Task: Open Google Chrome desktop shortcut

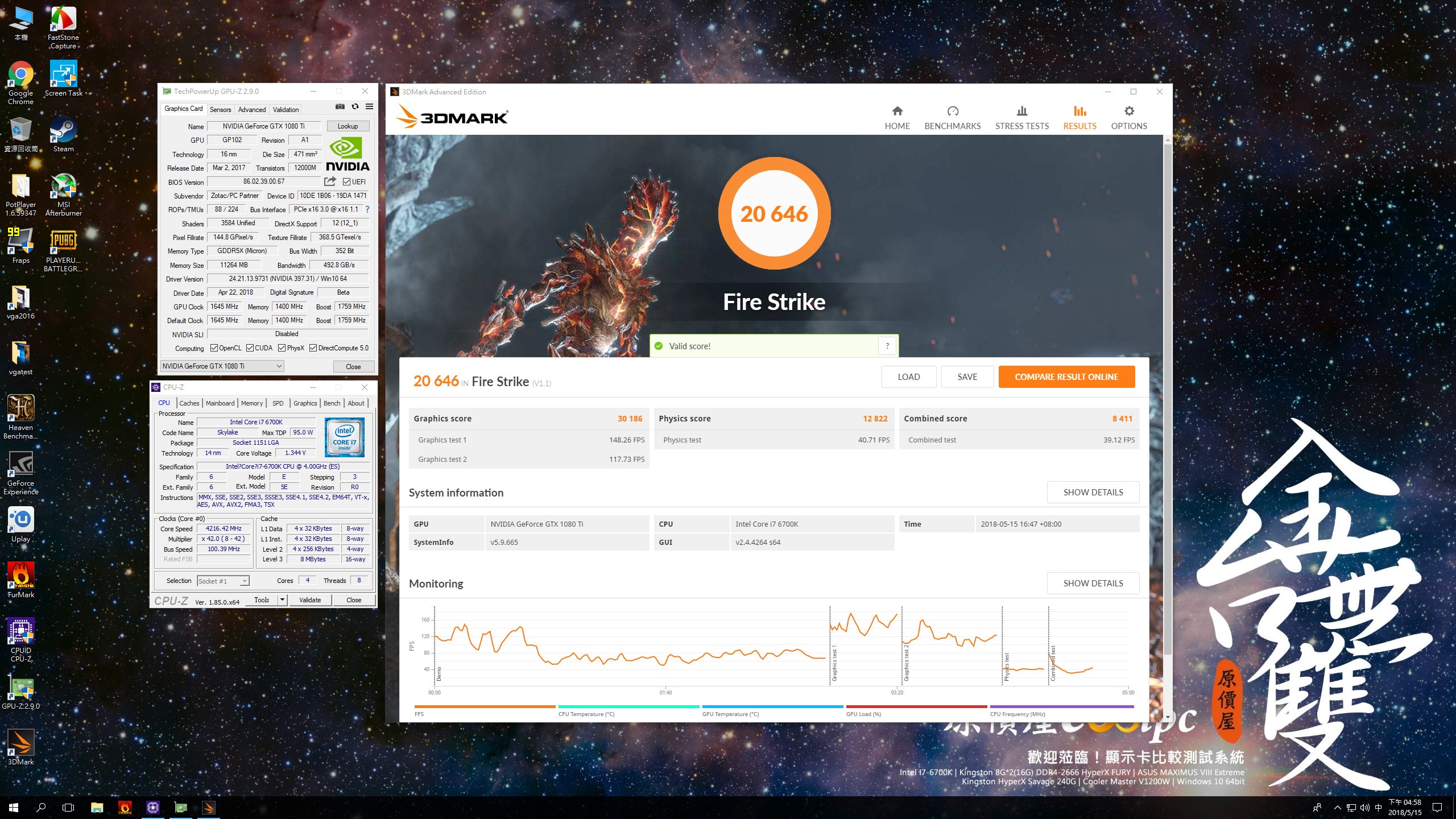Action: [x=20, y=83]
